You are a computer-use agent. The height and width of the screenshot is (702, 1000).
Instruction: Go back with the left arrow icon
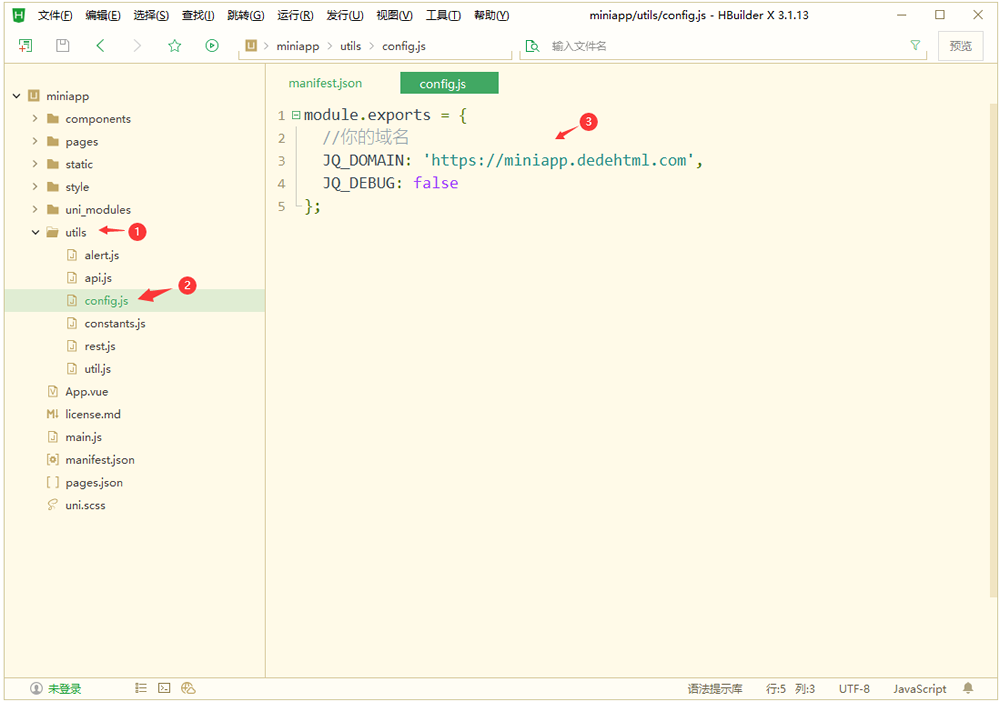tap(100, 46)
